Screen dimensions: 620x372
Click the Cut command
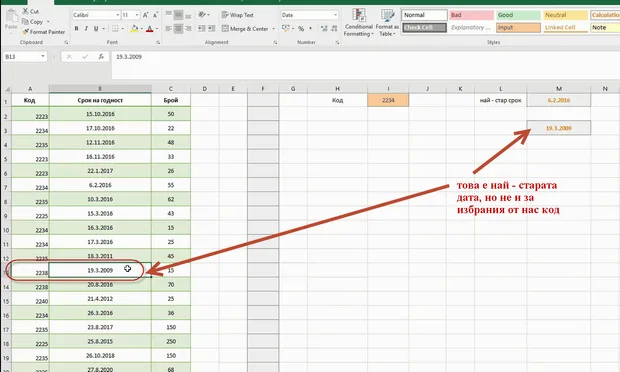(31, 11)
